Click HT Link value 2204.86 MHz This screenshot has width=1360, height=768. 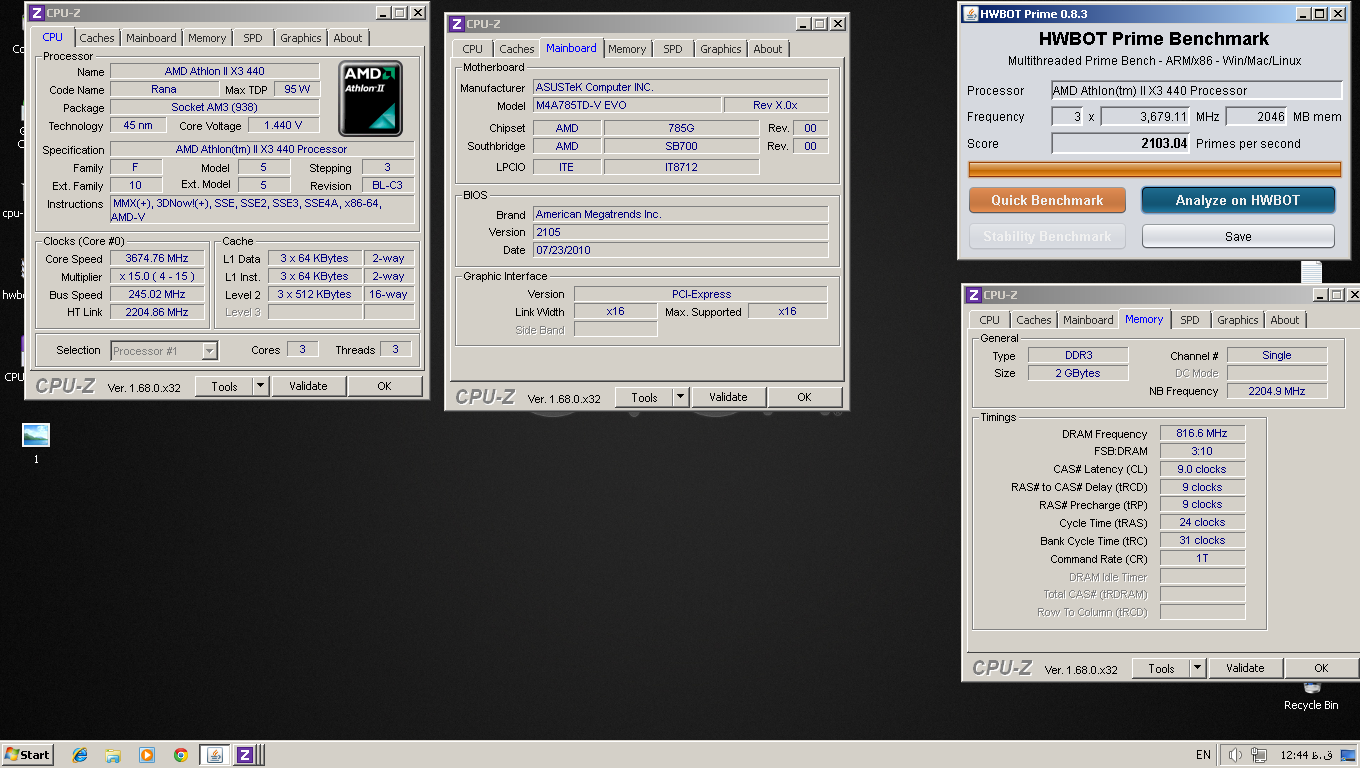(x=157, y=312)
